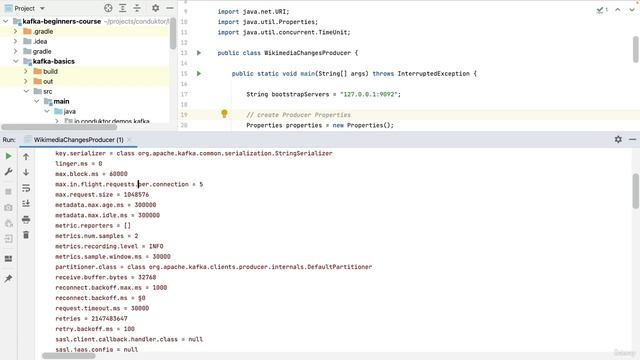Viewport: 640px width, 360px height.
Task: Go to next highlighted problem arrow
Action: coord(631,10)
